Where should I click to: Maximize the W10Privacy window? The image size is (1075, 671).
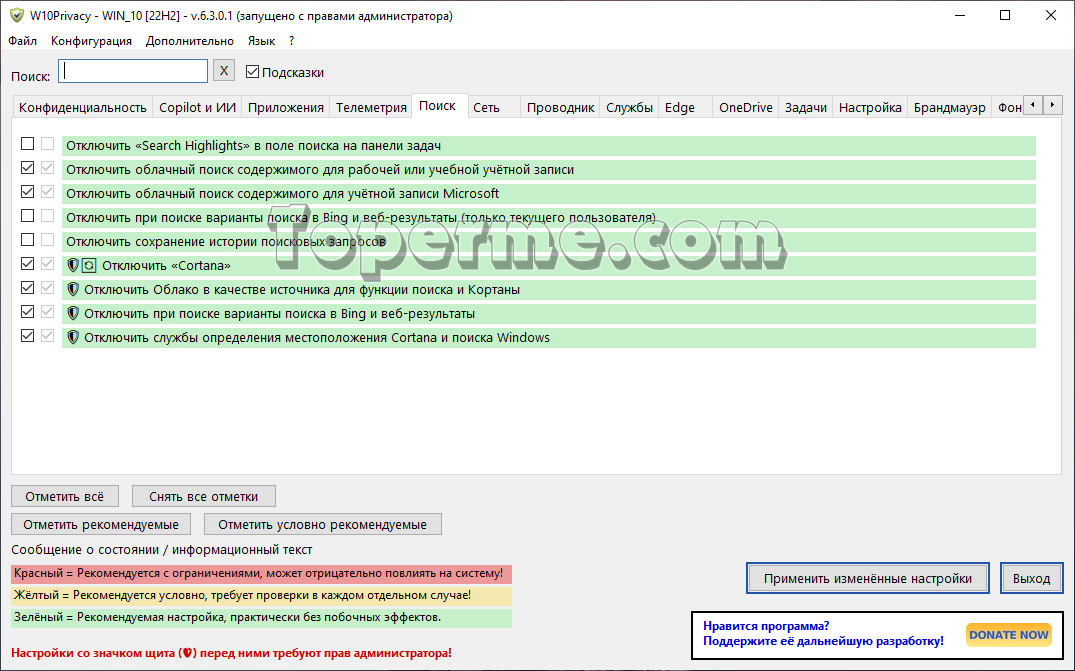click(x=1005, y=15)
